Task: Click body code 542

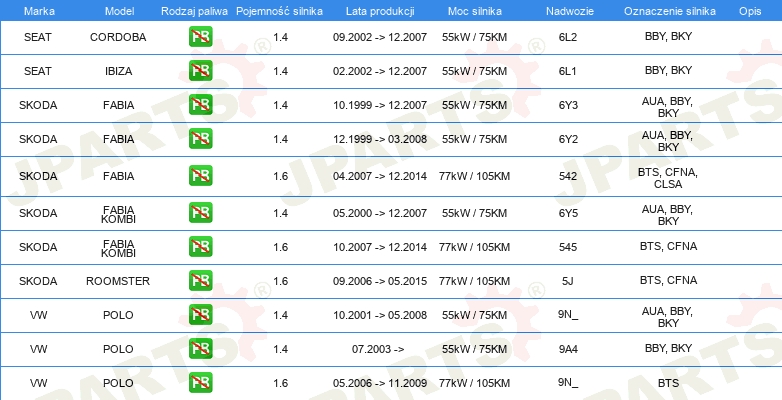Action: pos(568,176)
